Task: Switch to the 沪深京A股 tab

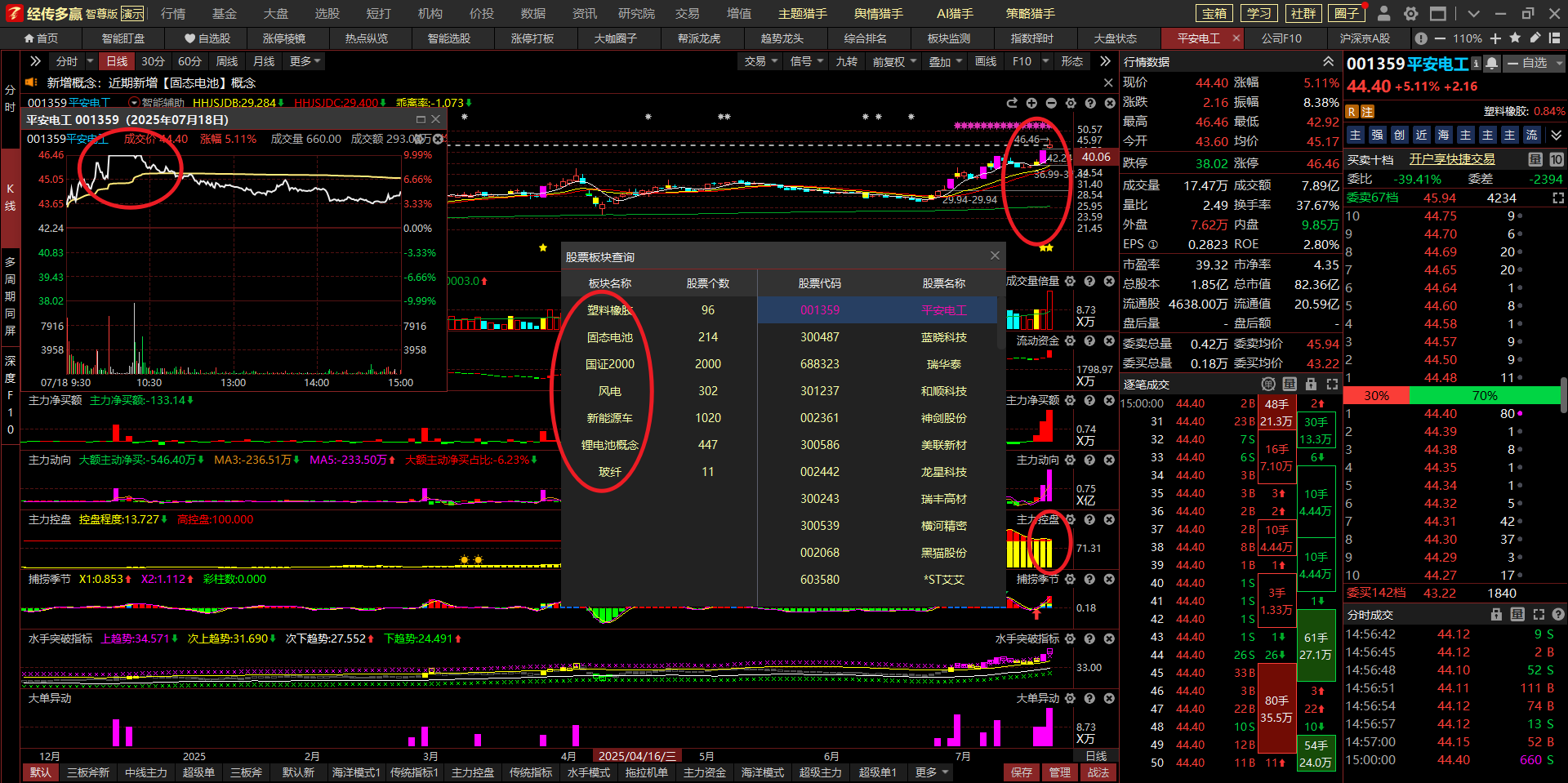Action: [x=1365, y=38]
